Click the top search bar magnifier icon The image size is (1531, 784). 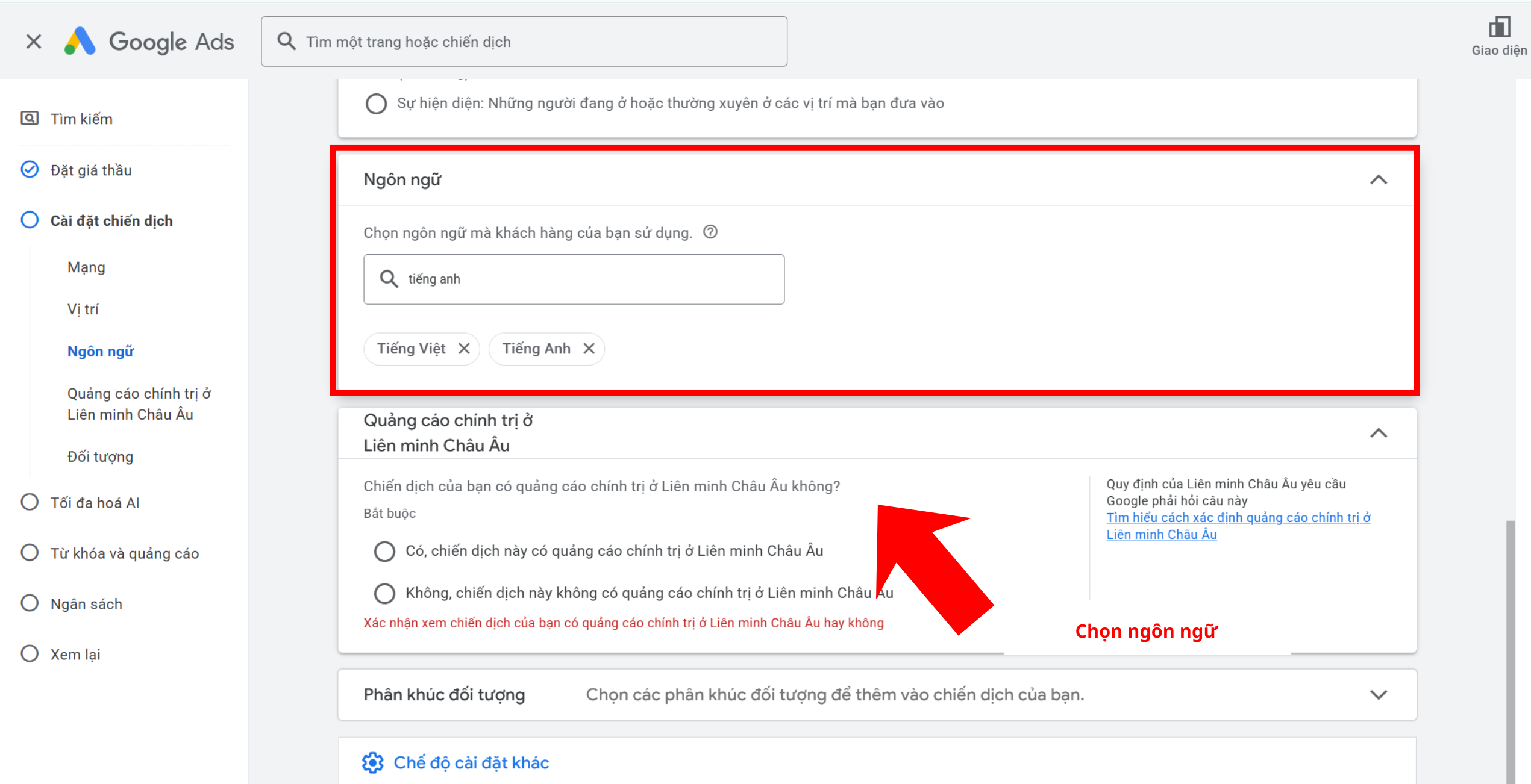(286, 42)
